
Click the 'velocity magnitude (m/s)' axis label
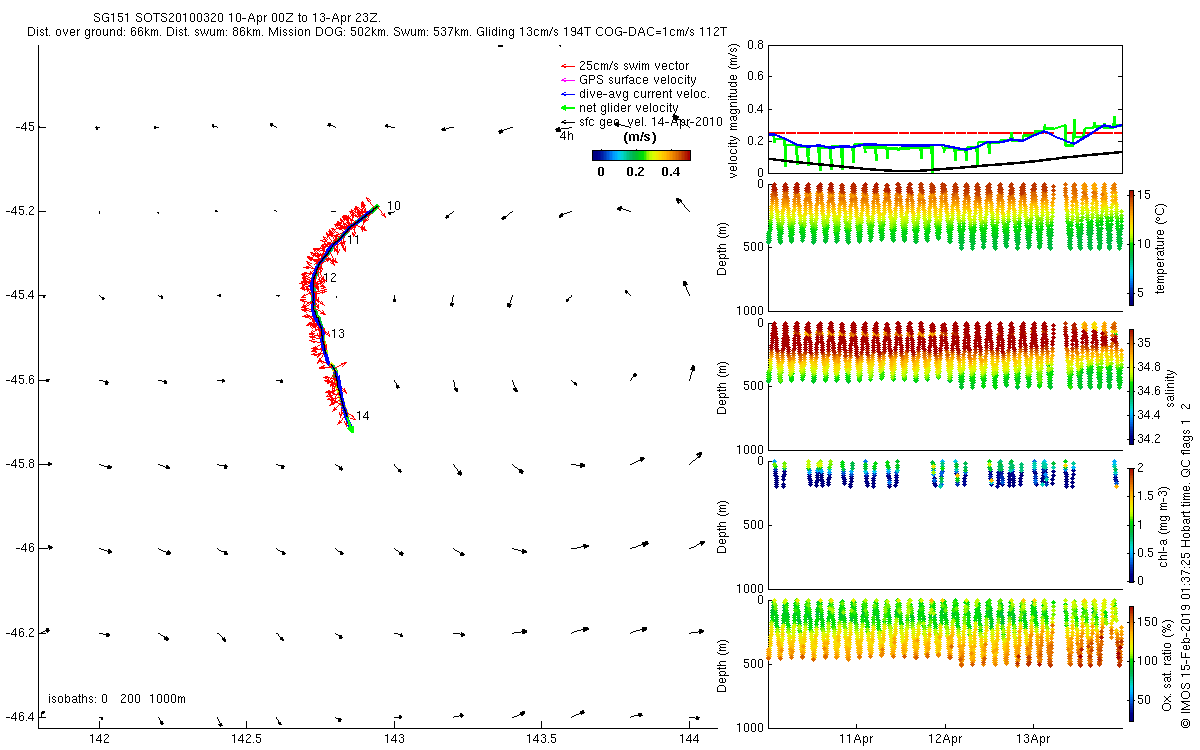point(734,111)
